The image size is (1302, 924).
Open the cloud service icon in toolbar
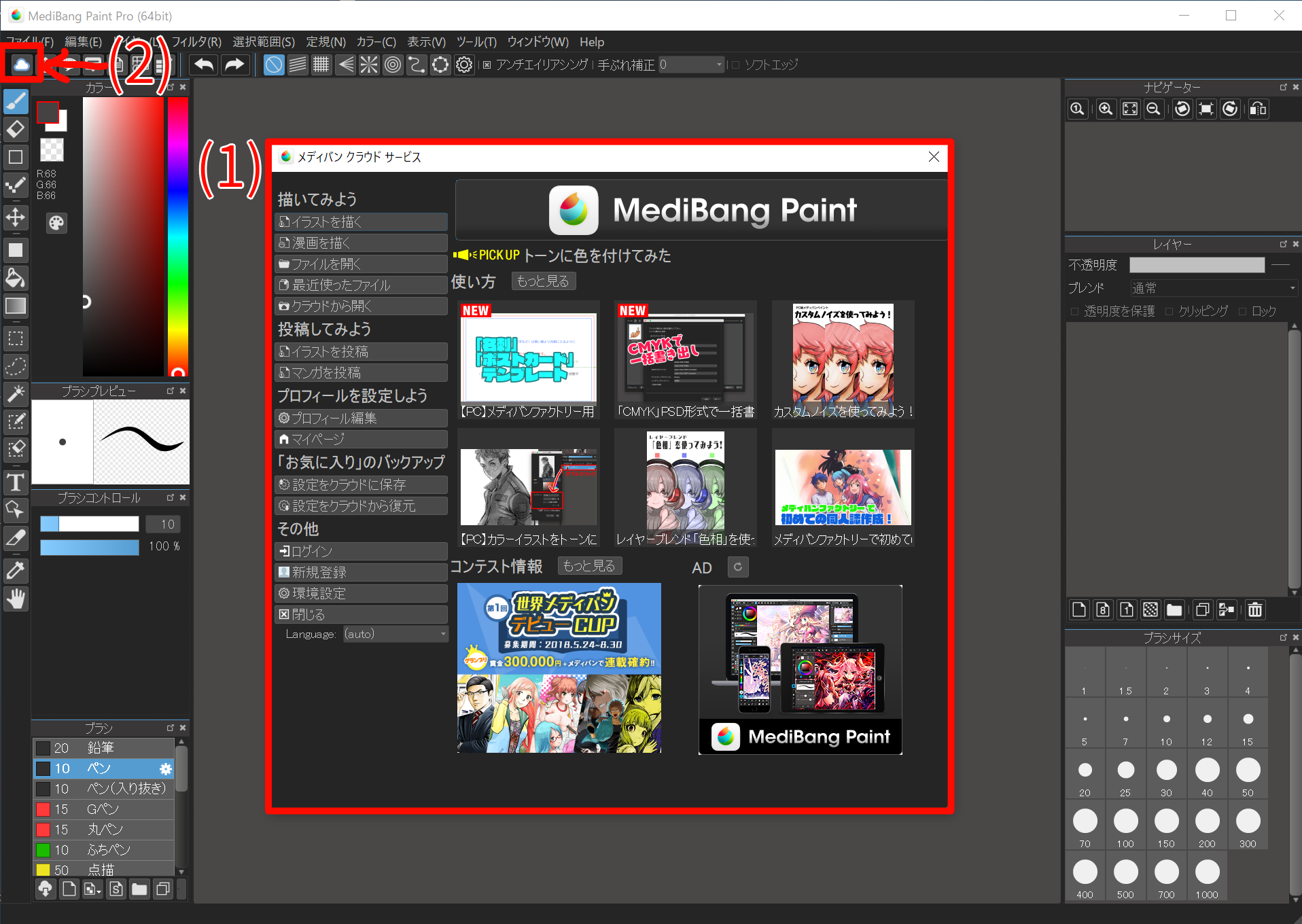[x=22, y=65]
